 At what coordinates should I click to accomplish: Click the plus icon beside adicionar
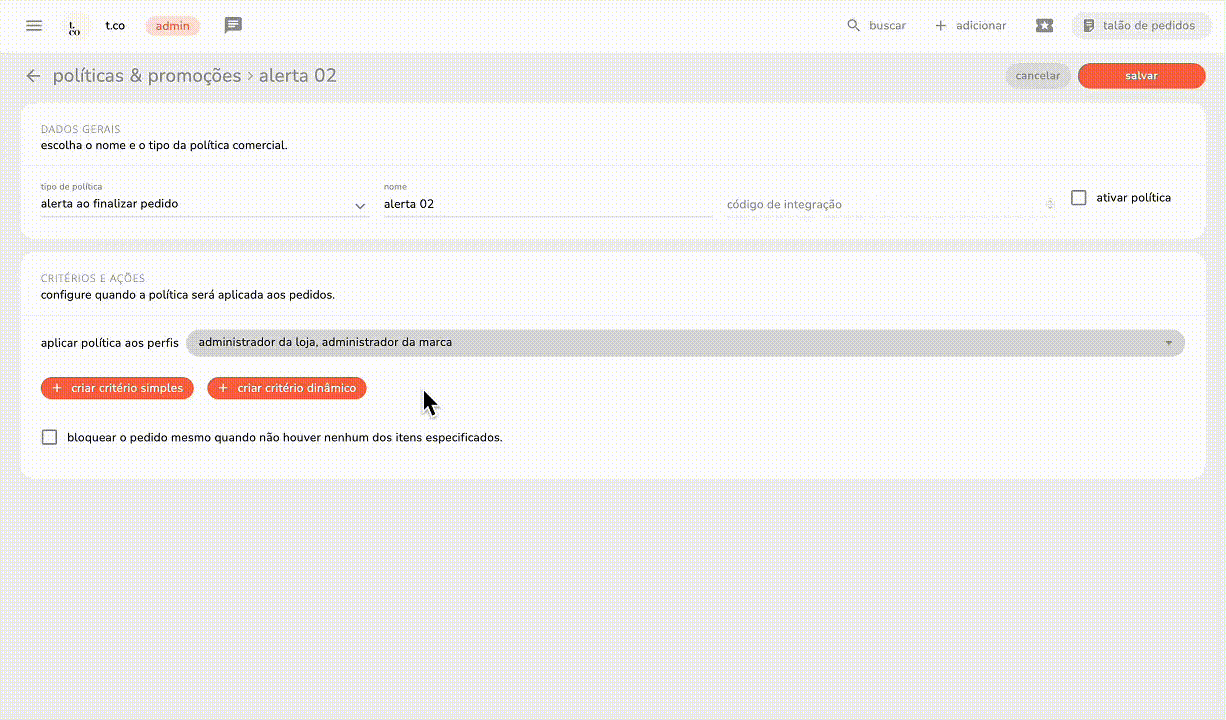click(x=940, y=26)
